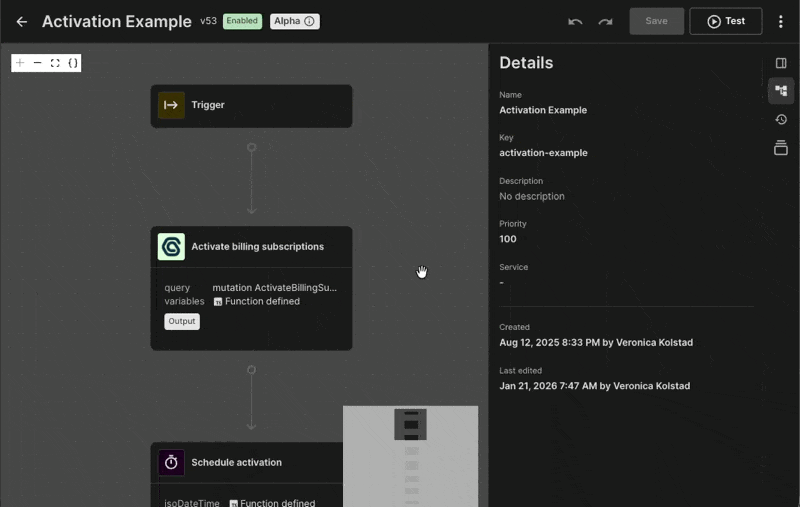Click the billing subscriptions node logo icon
The height and width of the screenshot is (507, 800).
pos(171,247)
